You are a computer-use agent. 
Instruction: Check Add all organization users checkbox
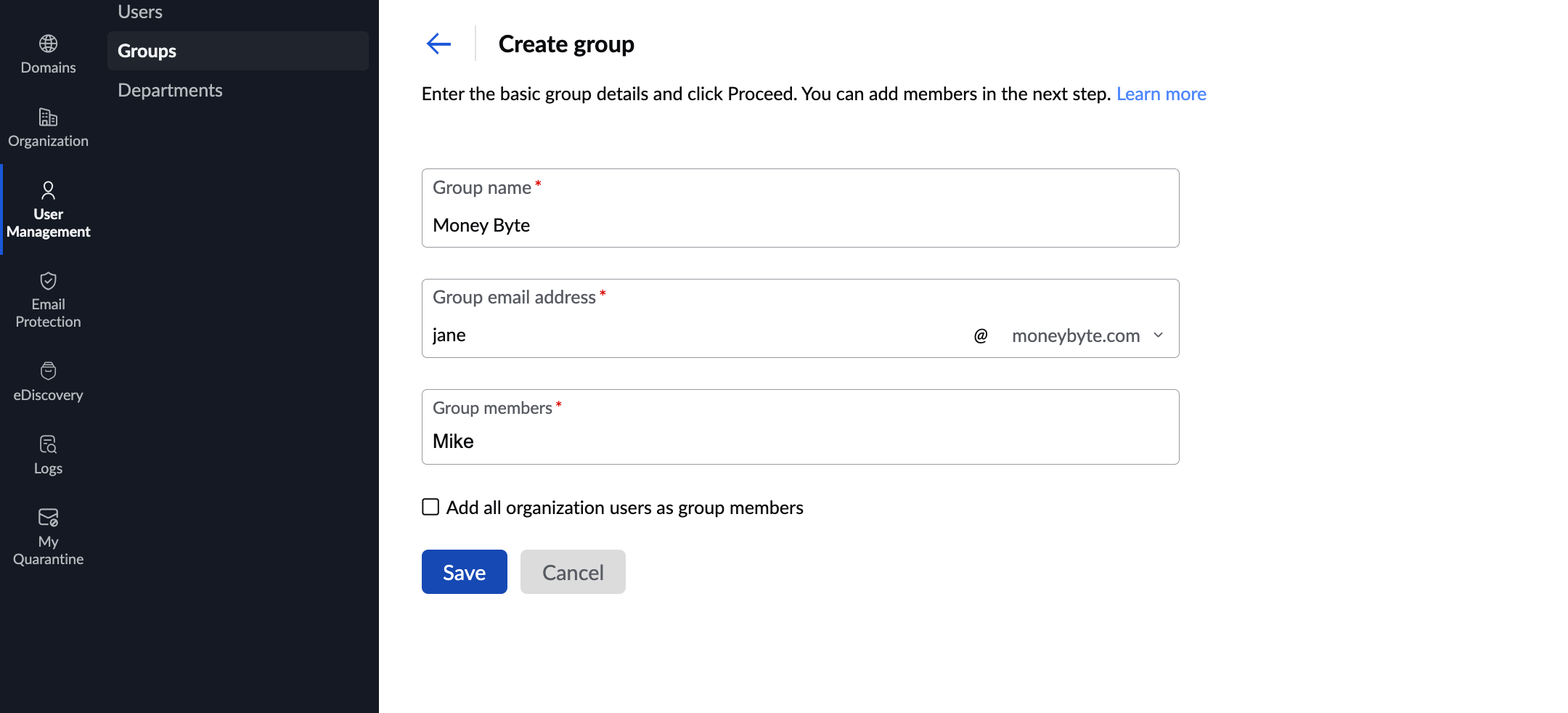(x=430, y=507)
